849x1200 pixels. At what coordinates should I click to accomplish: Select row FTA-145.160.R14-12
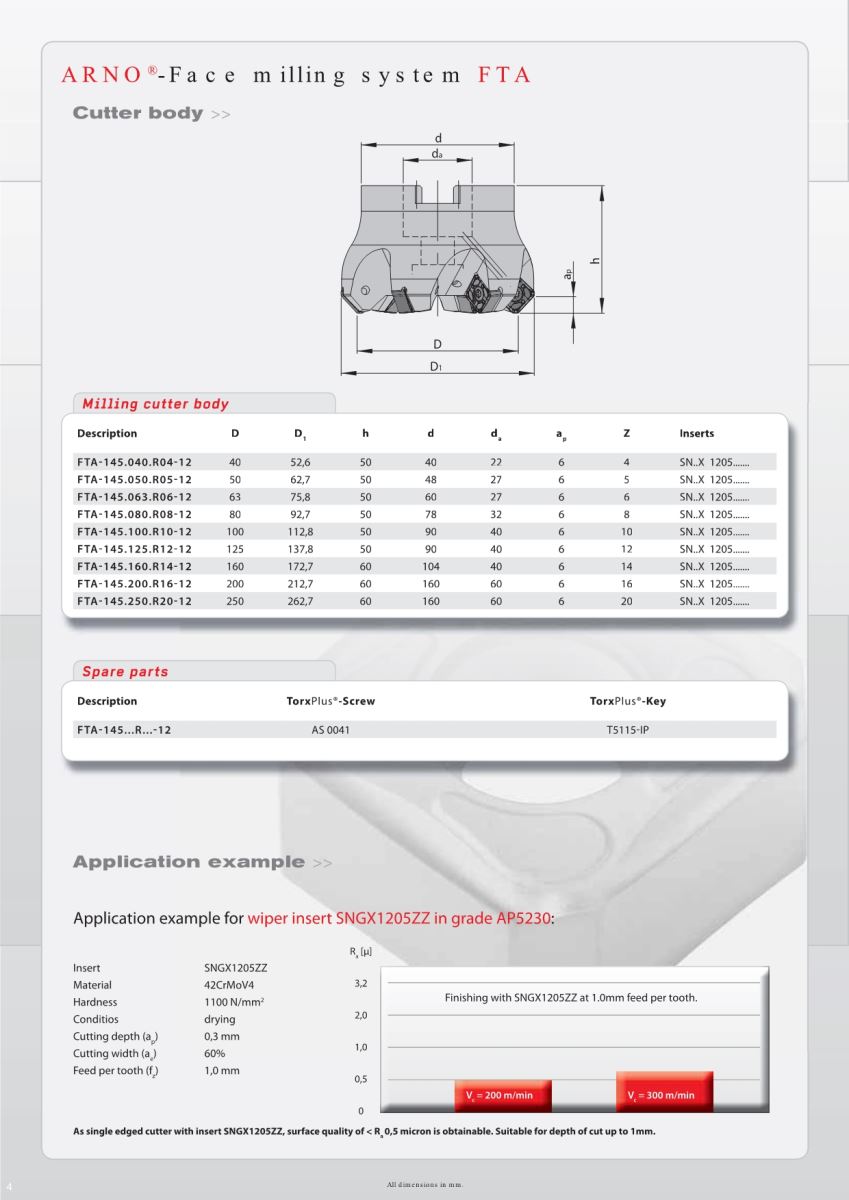(424, 567)
